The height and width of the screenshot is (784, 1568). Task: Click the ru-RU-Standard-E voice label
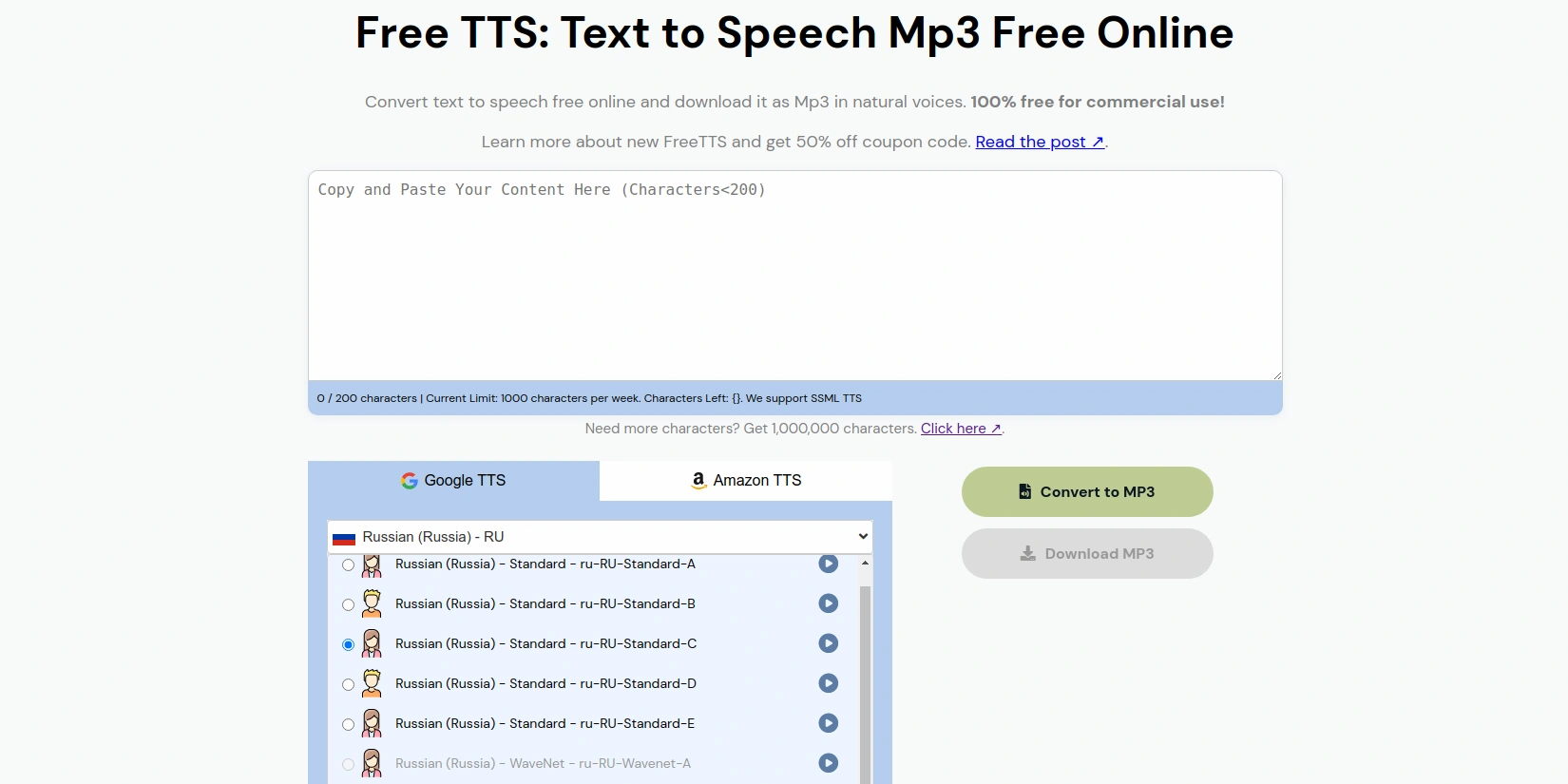coord(545,723)
